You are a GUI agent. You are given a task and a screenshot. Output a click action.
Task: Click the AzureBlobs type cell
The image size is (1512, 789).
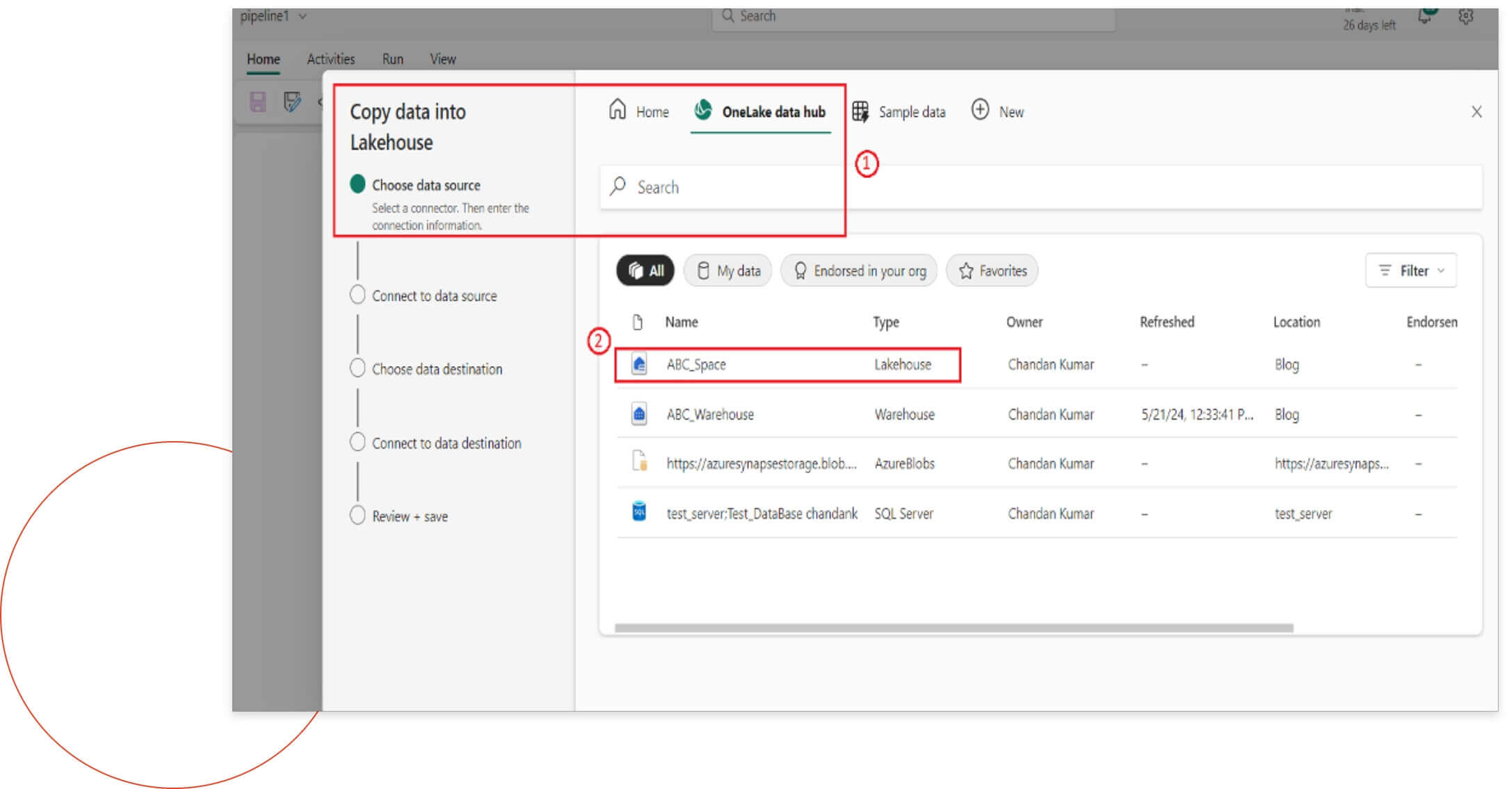(905, 464)
